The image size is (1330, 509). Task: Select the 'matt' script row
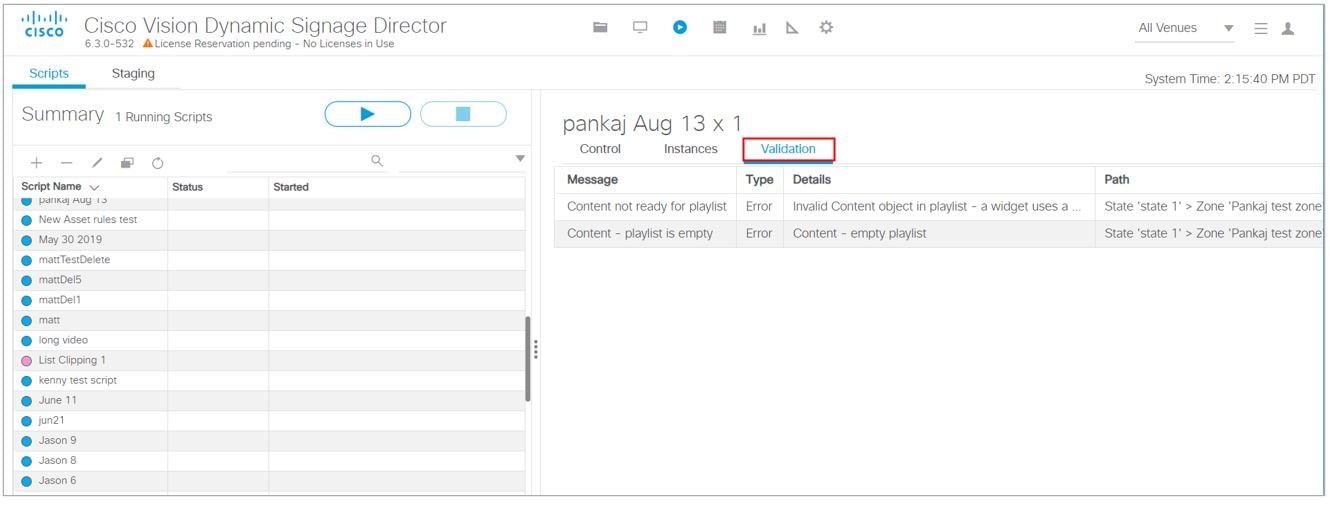[269, 320]
